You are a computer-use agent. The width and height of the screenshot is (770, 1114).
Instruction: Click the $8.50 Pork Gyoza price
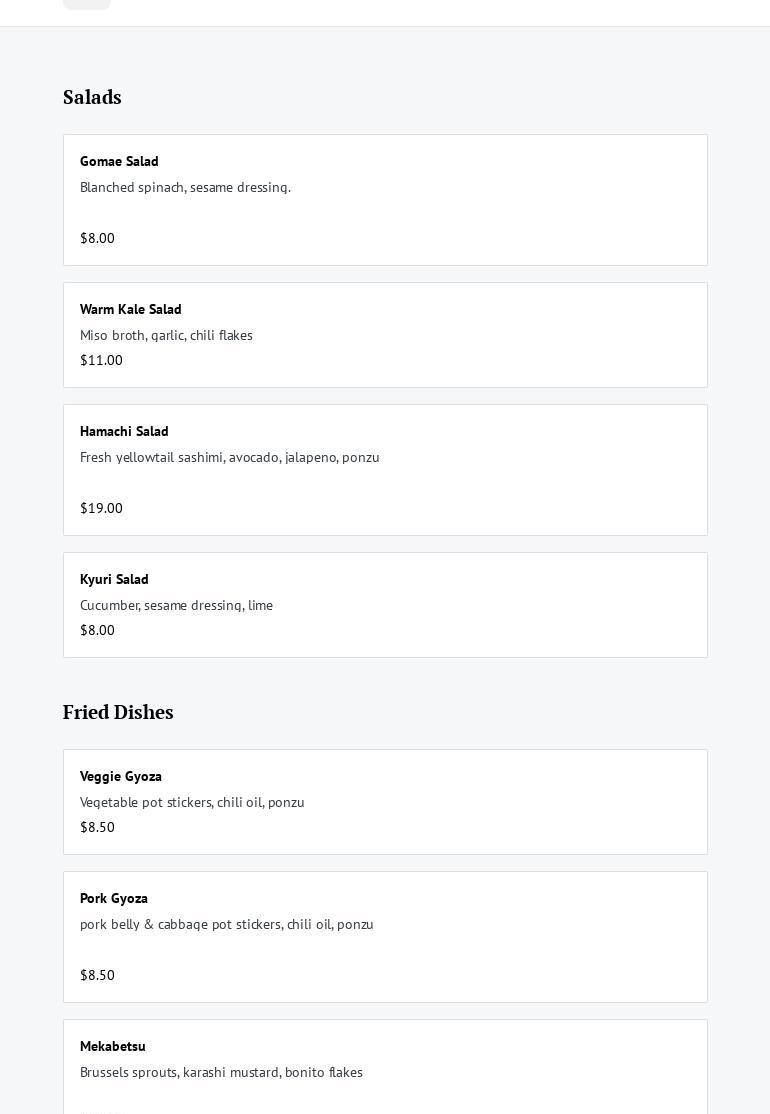click(x=97, y=975)
